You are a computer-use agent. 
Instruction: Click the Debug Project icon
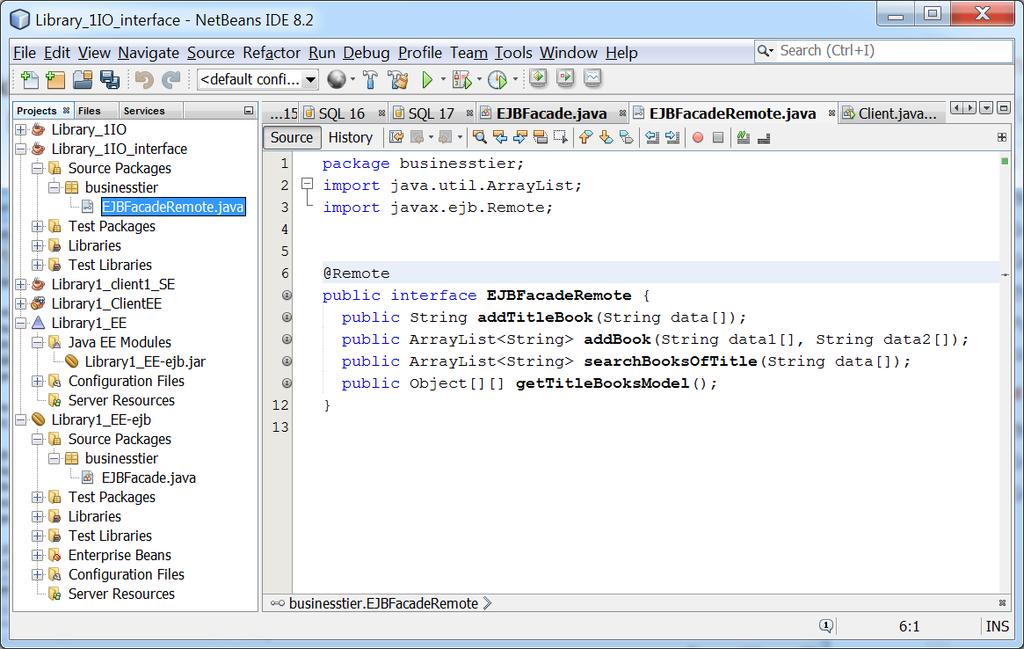[x=462, y=80]
